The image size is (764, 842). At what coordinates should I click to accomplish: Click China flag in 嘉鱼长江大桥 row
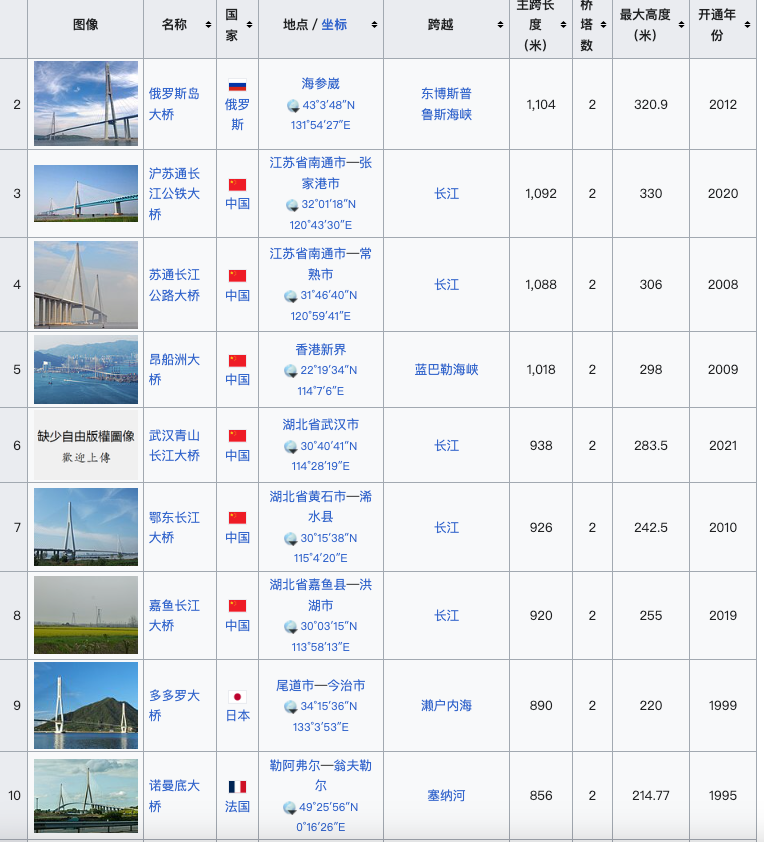[x=237, y=606]
